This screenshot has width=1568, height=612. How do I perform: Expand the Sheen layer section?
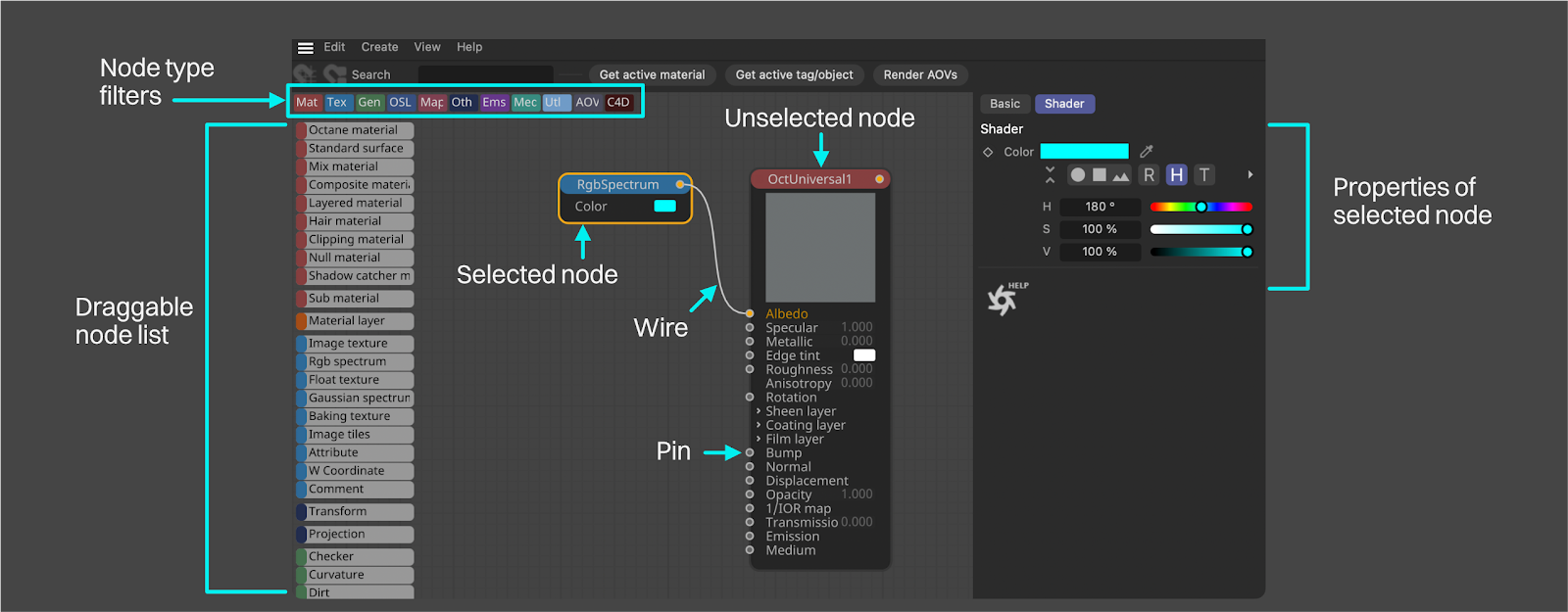pyautogui.click(x=759, y=411)
